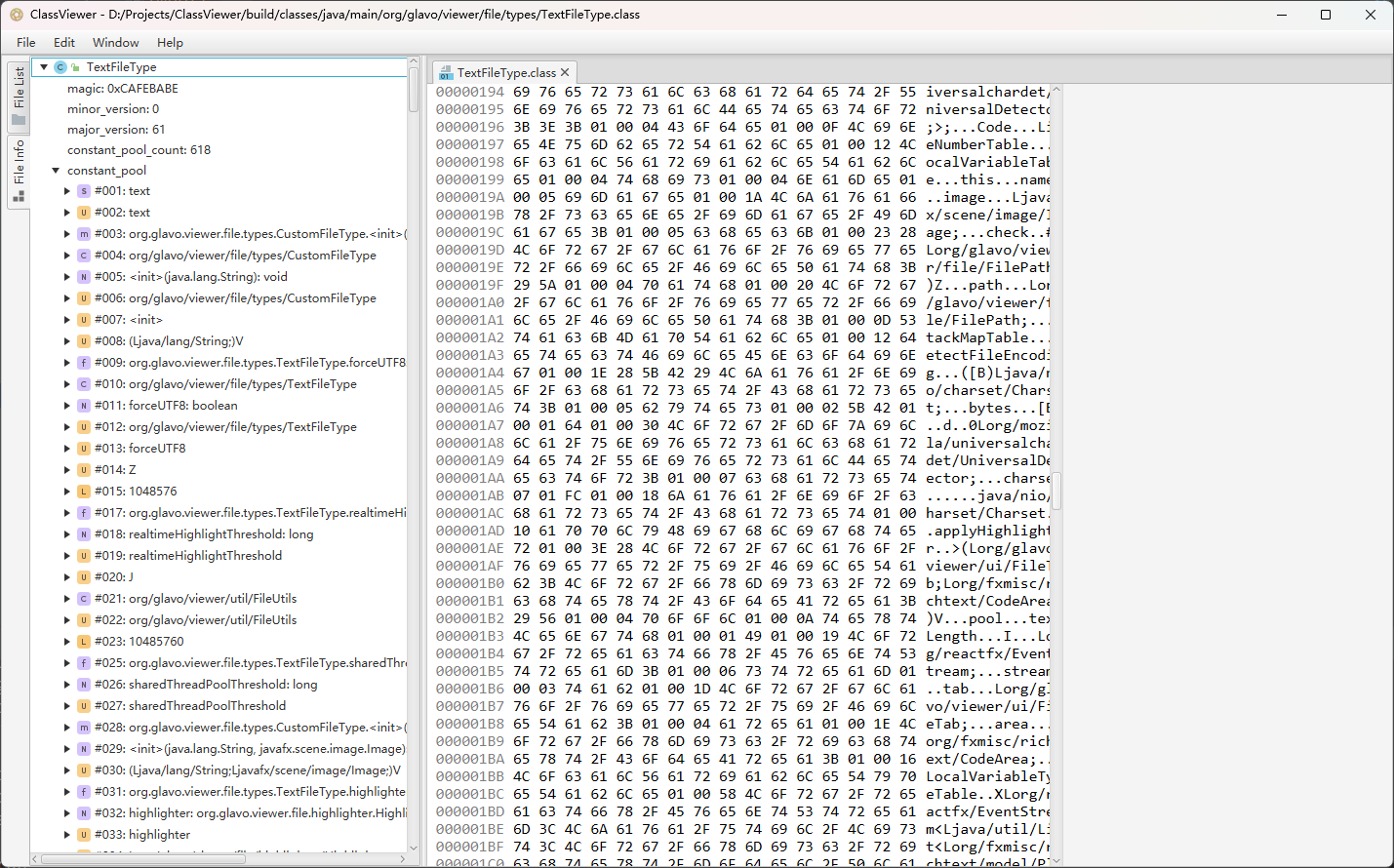Click the hex view vertical scrollbar thumb

1056,490
